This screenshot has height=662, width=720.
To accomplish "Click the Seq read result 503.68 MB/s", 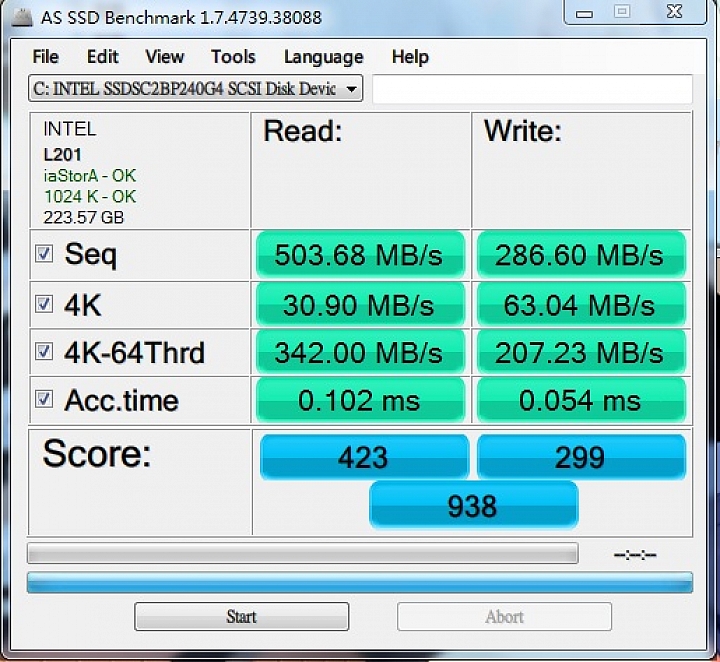I will click(360, 255).
